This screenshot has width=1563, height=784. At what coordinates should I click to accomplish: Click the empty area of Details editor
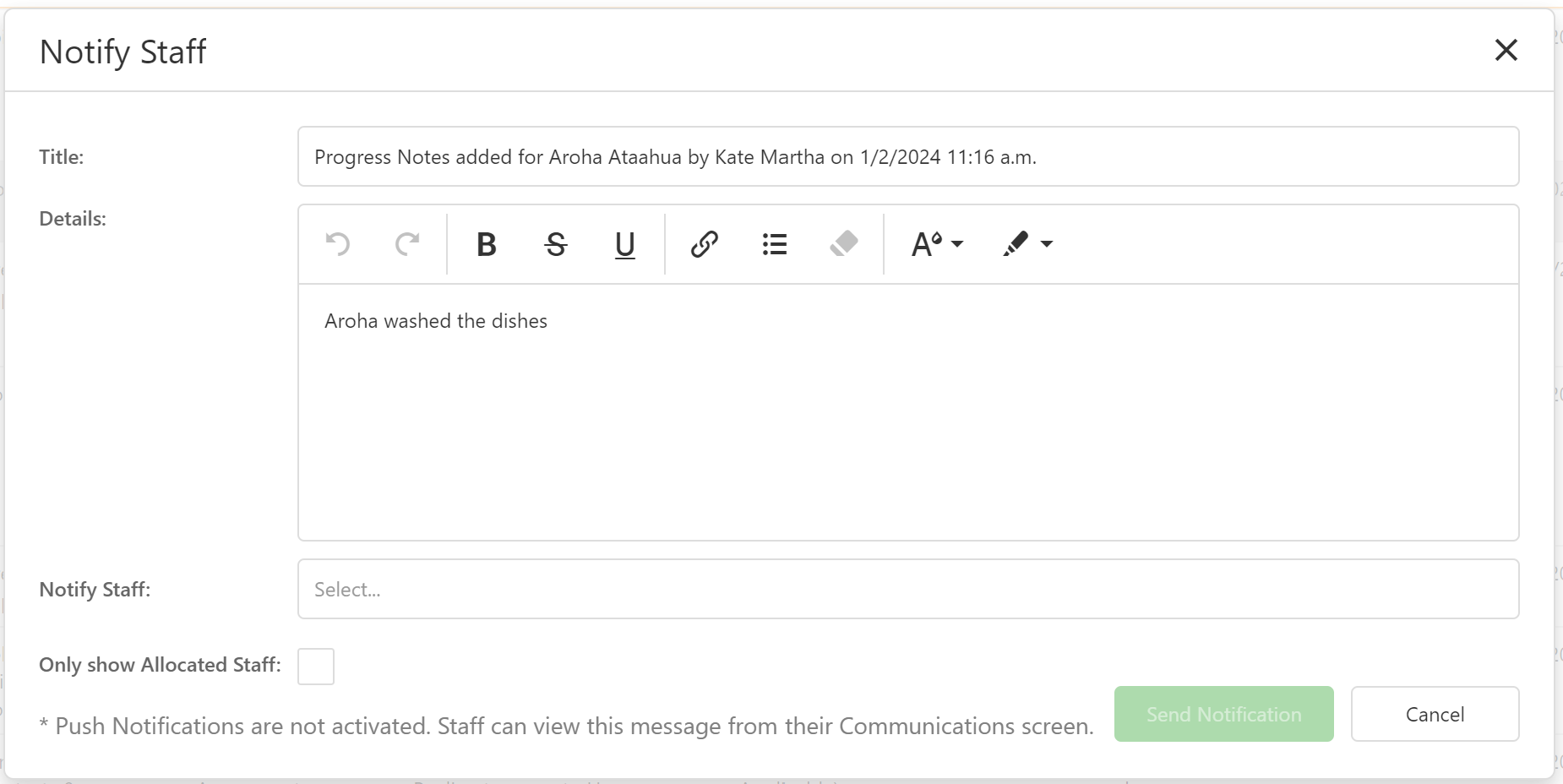point(907,439)
